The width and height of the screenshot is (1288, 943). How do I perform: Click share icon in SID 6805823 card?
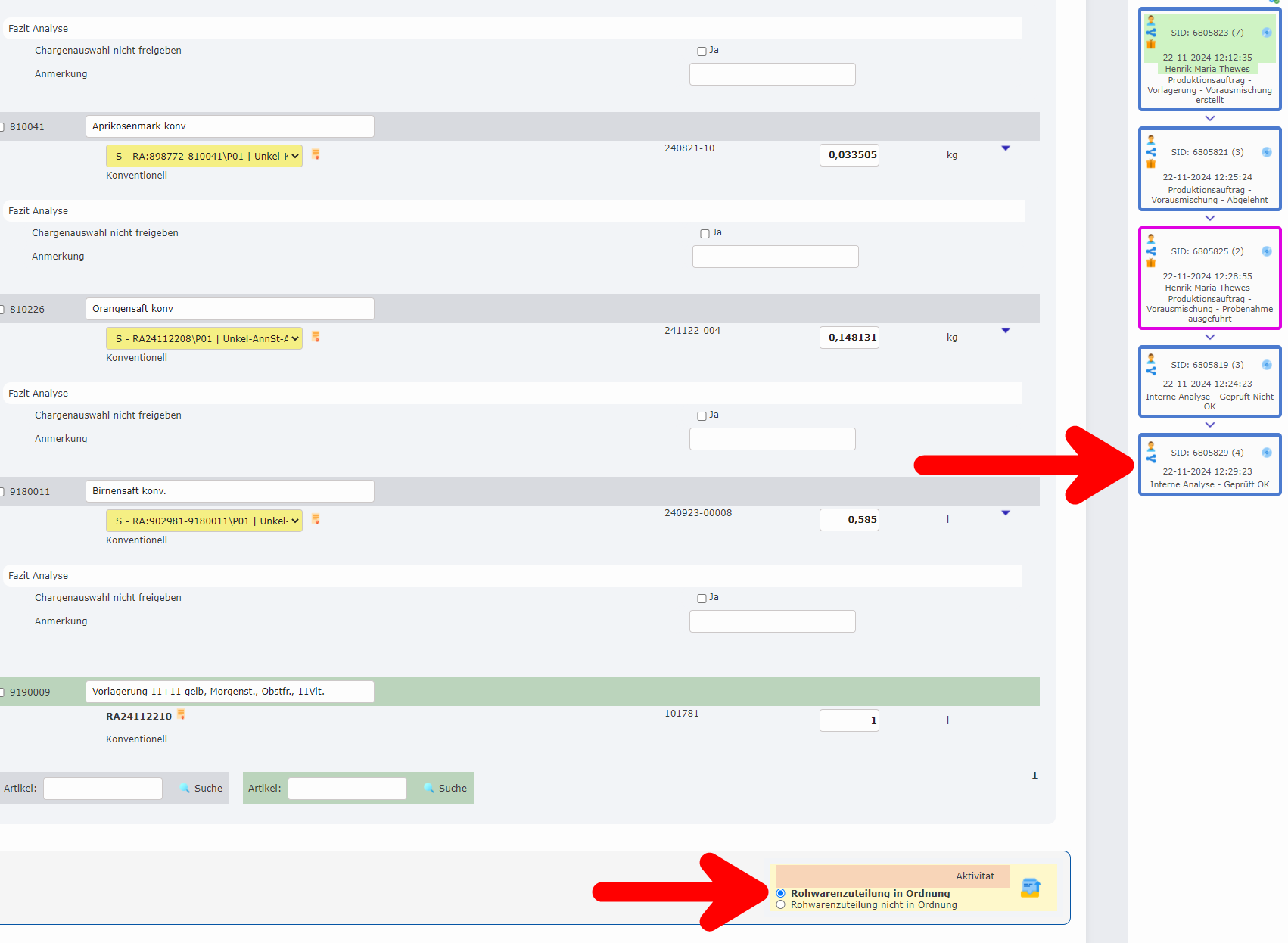click(x=1151, y=33)
